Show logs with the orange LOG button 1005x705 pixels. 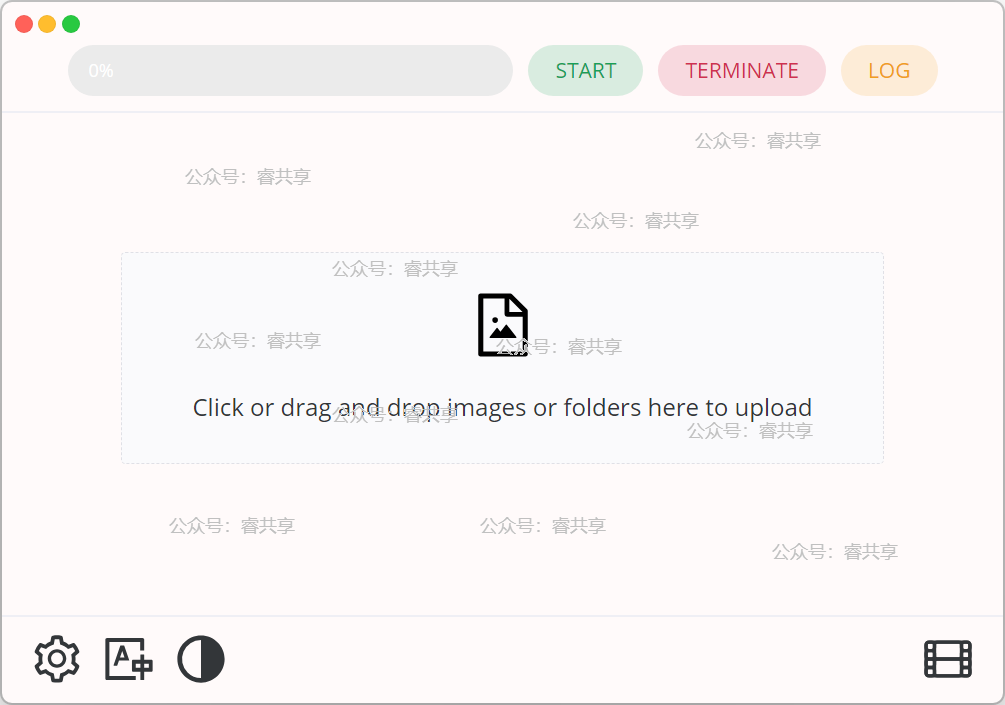click(889, 70)
